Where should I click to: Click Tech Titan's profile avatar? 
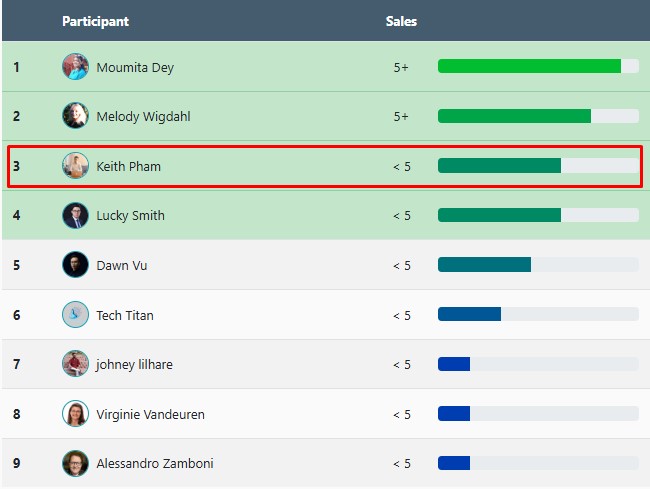(x=75, y=315)
